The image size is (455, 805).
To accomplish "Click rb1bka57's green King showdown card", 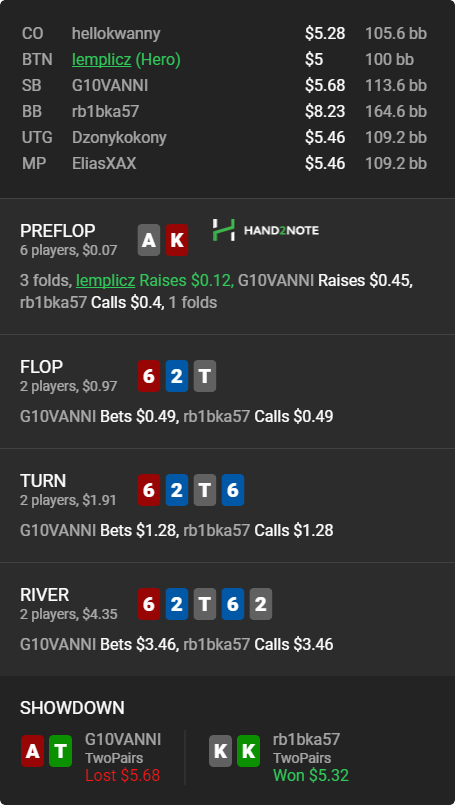I will (249, 751).
